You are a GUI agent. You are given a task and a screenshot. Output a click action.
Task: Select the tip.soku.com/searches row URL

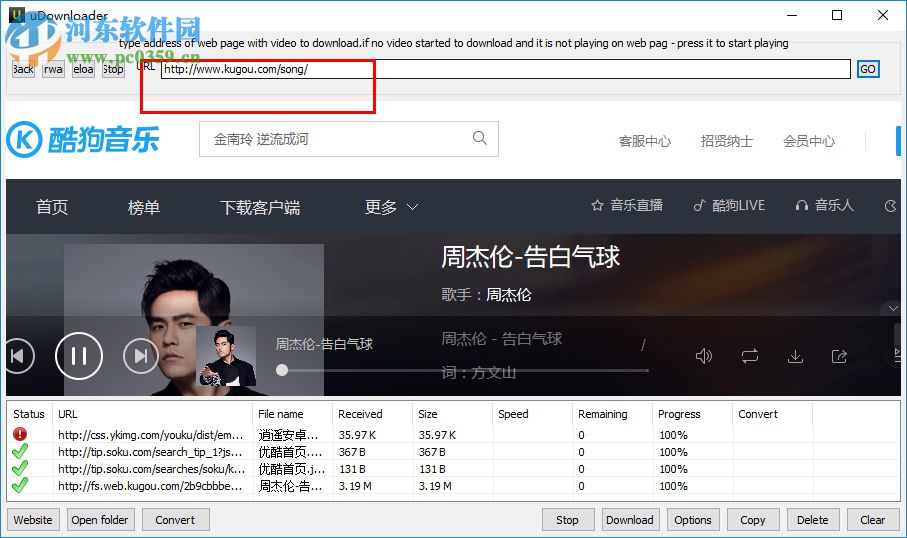[152, 469]
